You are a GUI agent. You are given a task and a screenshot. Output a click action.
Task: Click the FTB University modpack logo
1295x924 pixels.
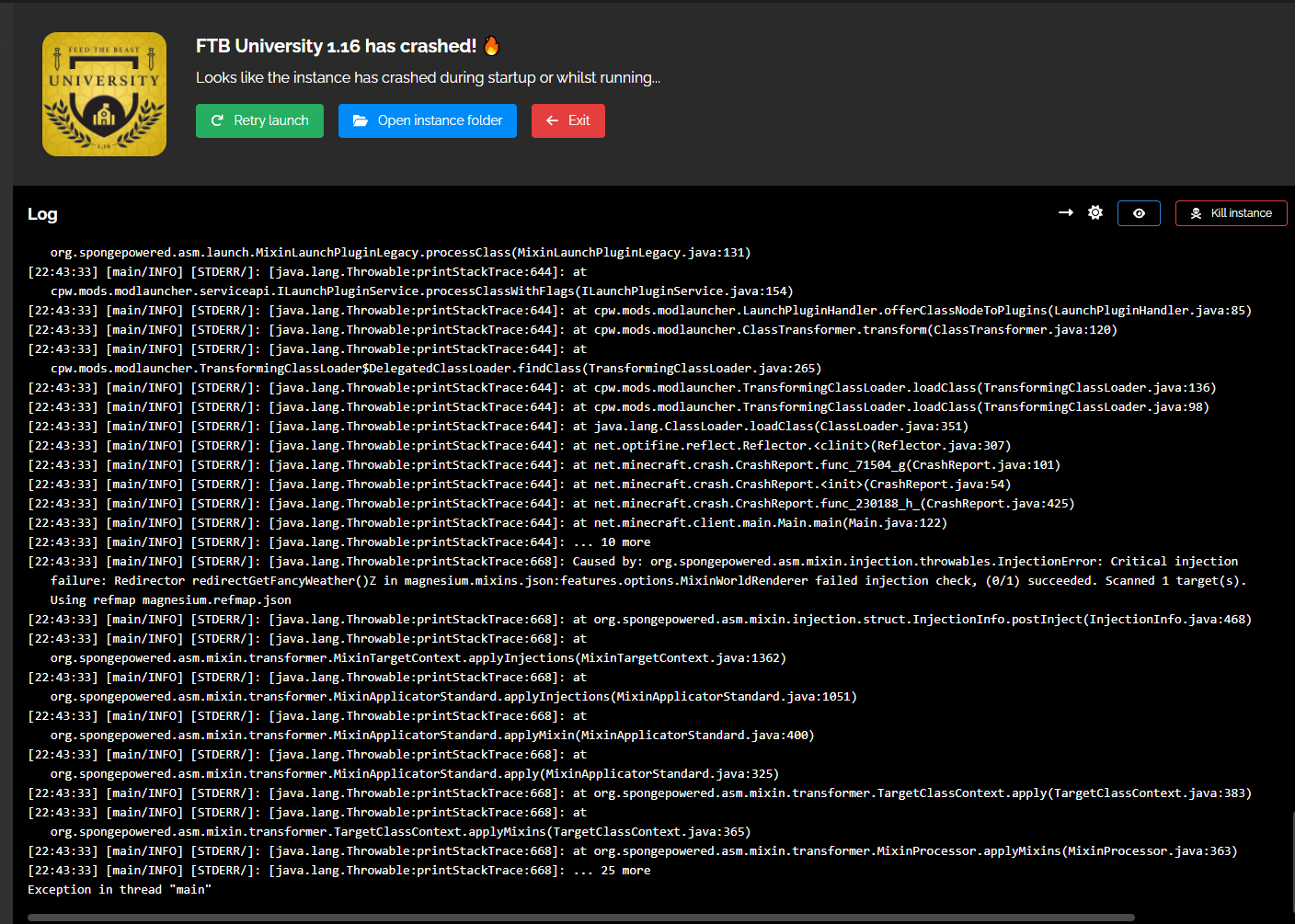[104, 94]
